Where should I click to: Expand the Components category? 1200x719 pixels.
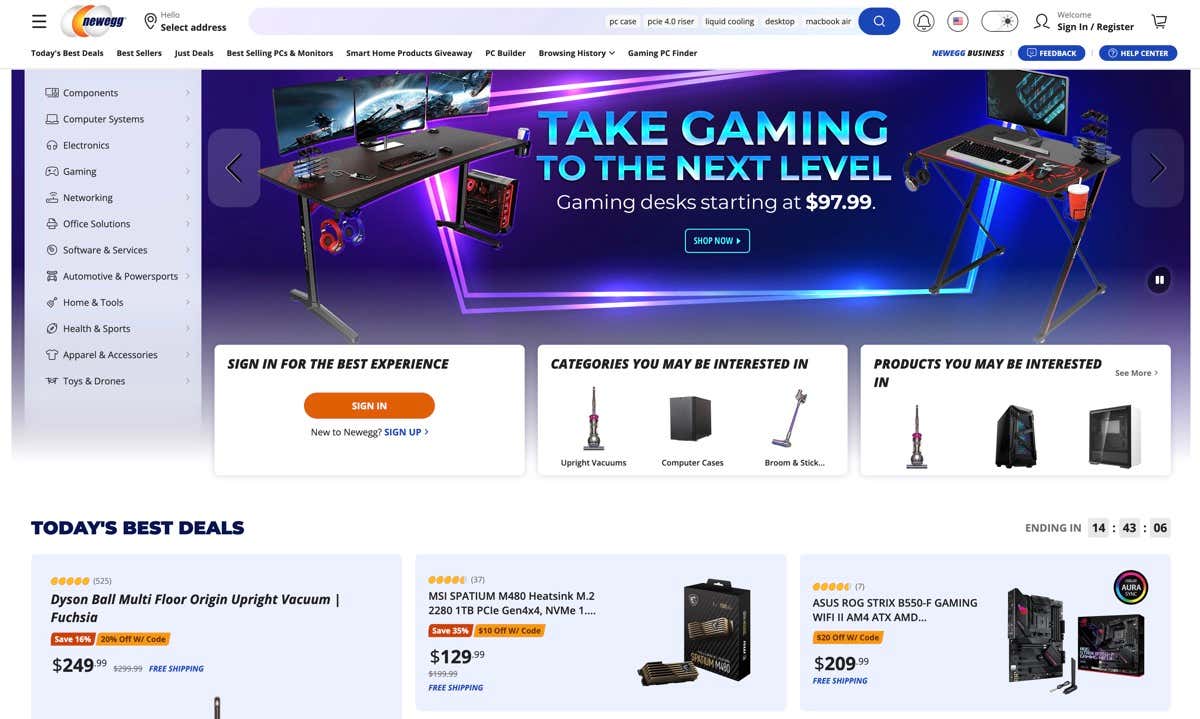pos(113,93)
